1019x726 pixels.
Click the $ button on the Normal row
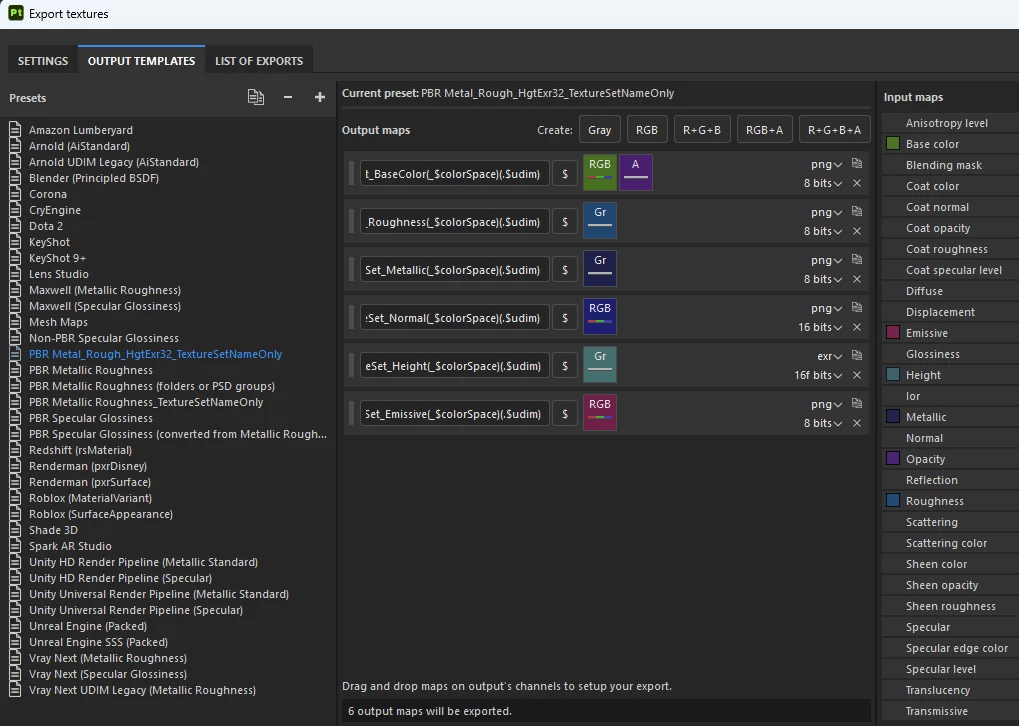click(x=565, y=318)
